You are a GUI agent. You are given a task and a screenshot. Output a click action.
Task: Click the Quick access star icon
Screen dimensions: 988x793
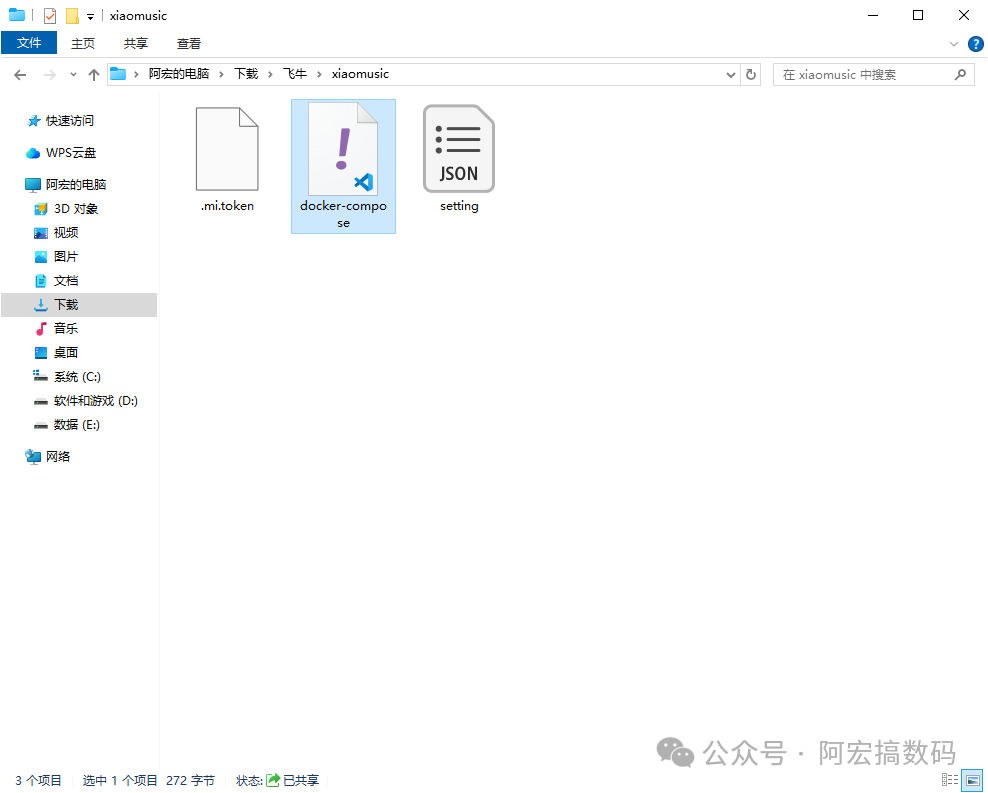click(x=34, y=120)
